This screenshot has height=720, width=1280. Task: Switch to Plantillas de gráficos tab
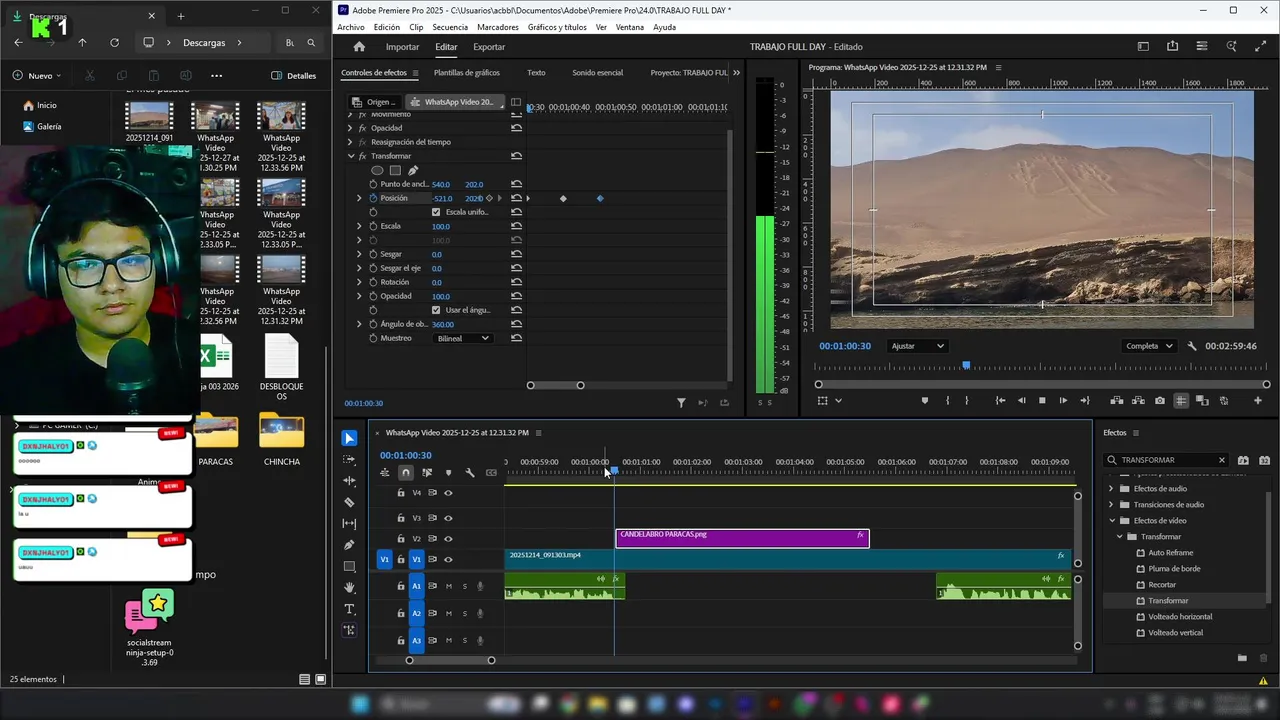(x=466, y=73)
